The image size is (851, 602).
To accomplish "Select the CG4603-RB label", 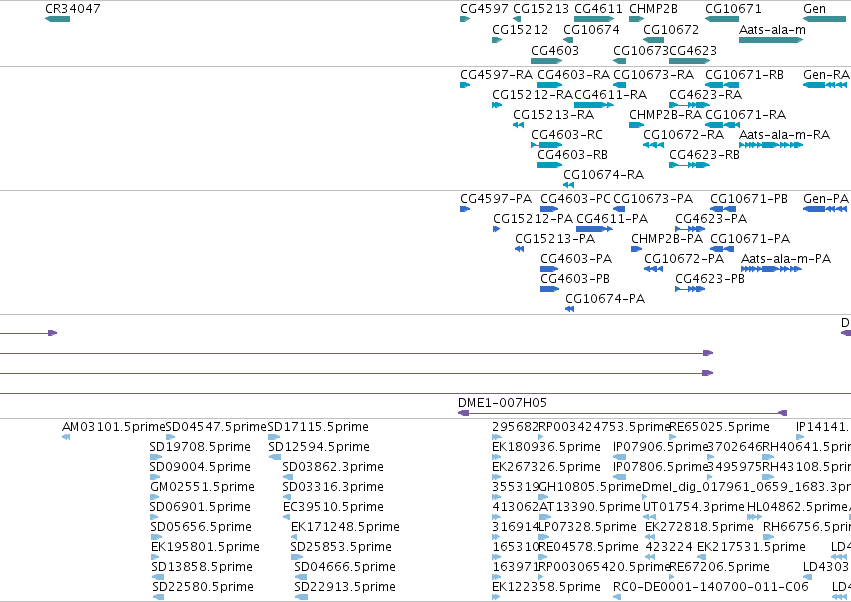I will [x=572, y=155].
